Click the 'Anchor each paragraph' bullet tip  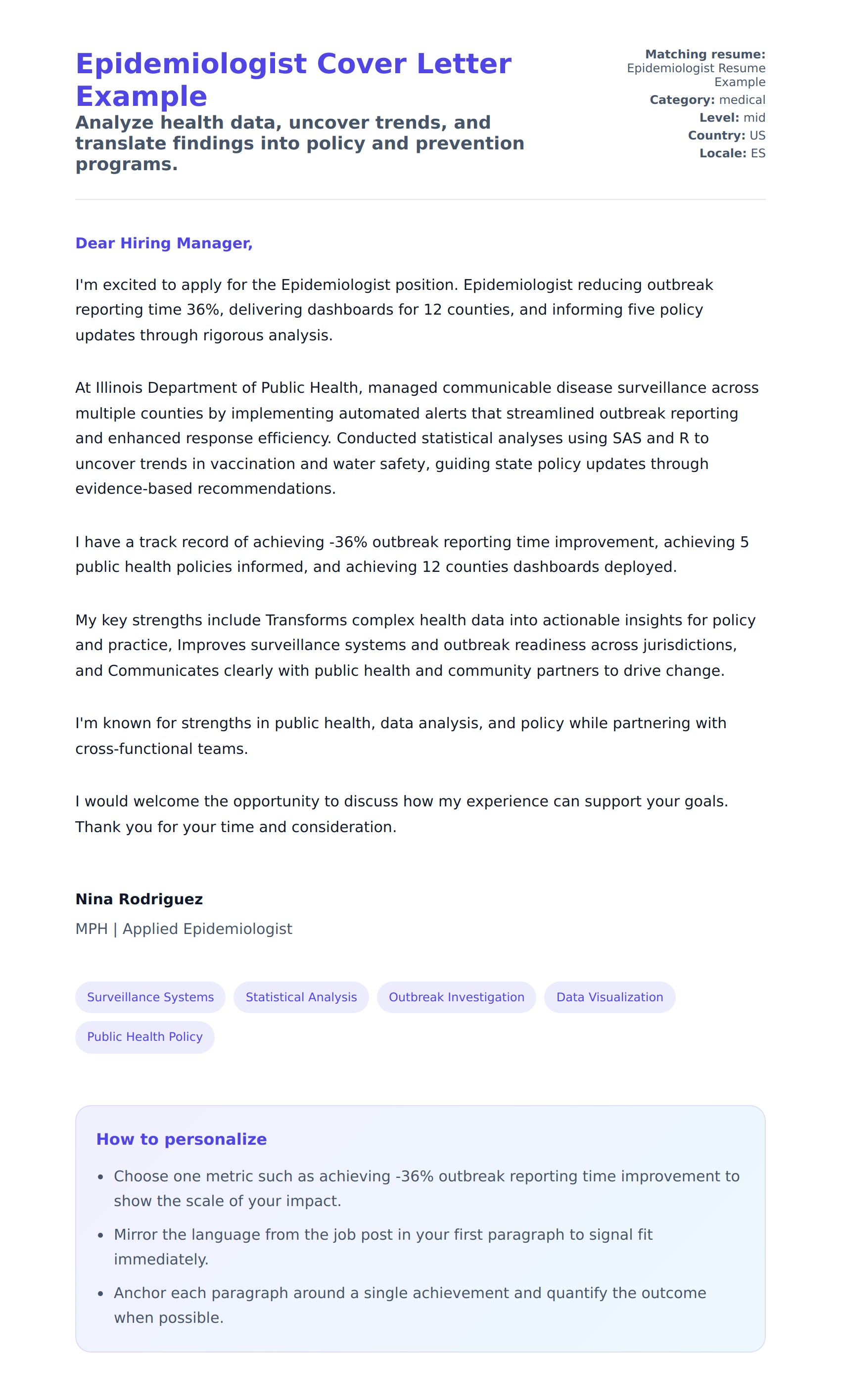410,1306
